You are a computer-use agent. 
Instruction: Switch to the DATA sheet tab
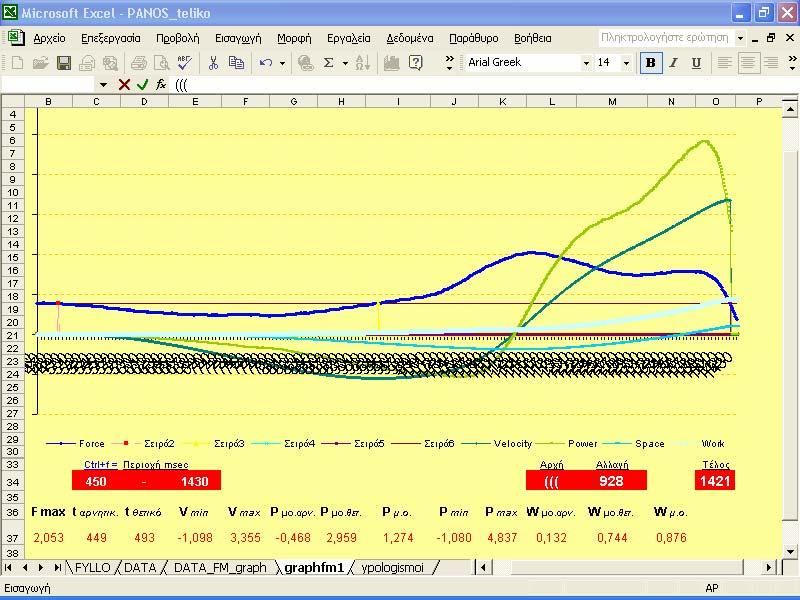click(x=140, y=567)
